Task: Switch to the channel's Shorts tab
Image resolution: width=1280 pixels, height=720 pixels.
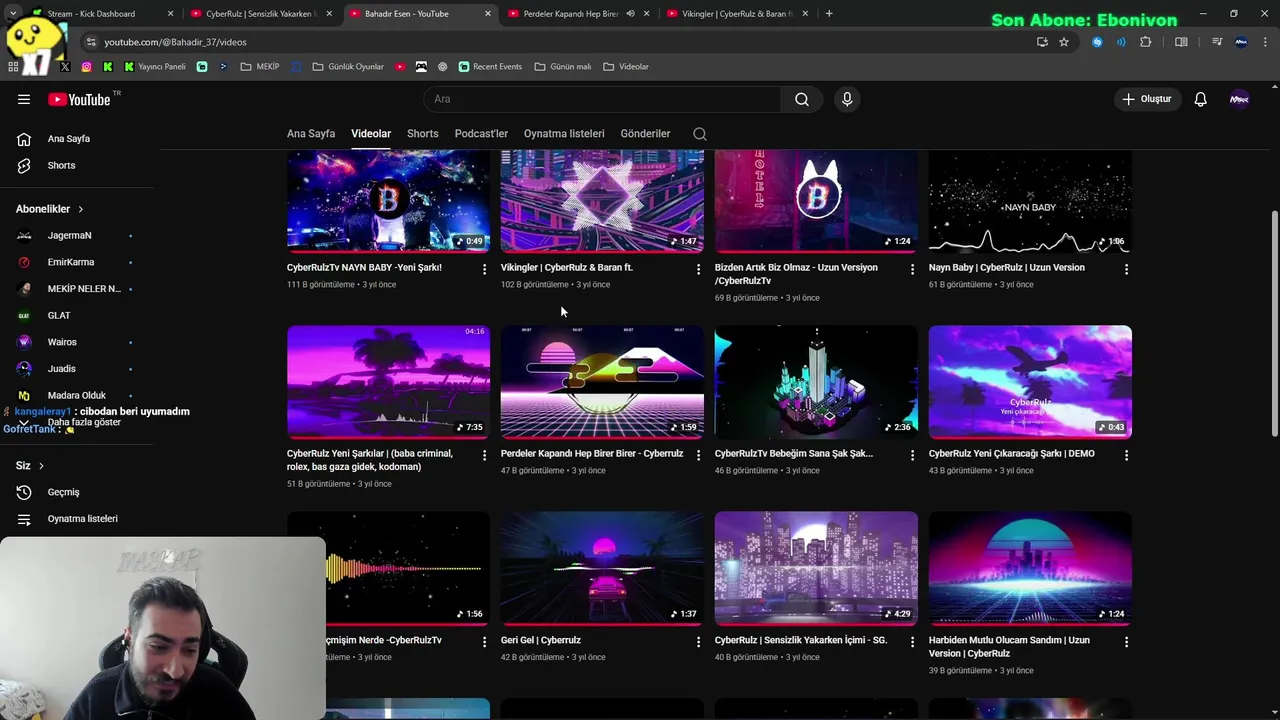Action: pos(422,134)
